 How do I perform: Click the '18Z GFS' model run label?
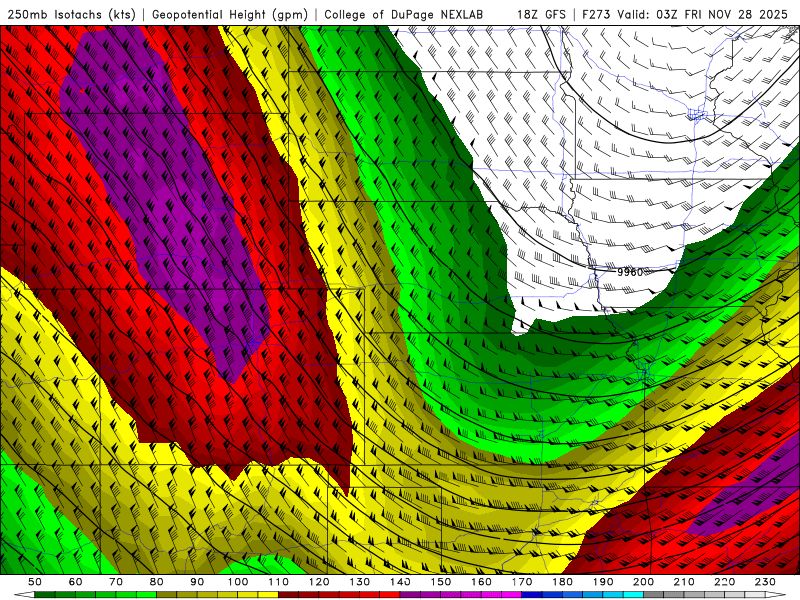tap(541, 14)
